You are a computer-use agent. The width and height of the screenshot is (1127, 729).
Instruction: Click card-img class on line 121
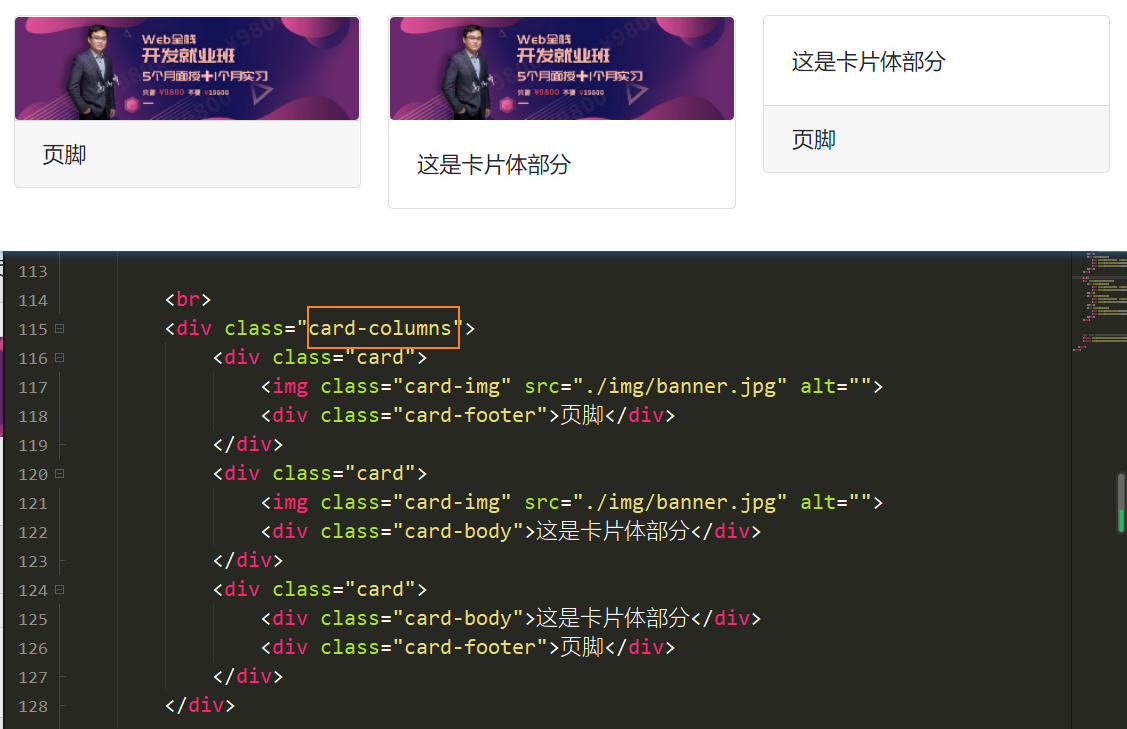coord(452,503)
